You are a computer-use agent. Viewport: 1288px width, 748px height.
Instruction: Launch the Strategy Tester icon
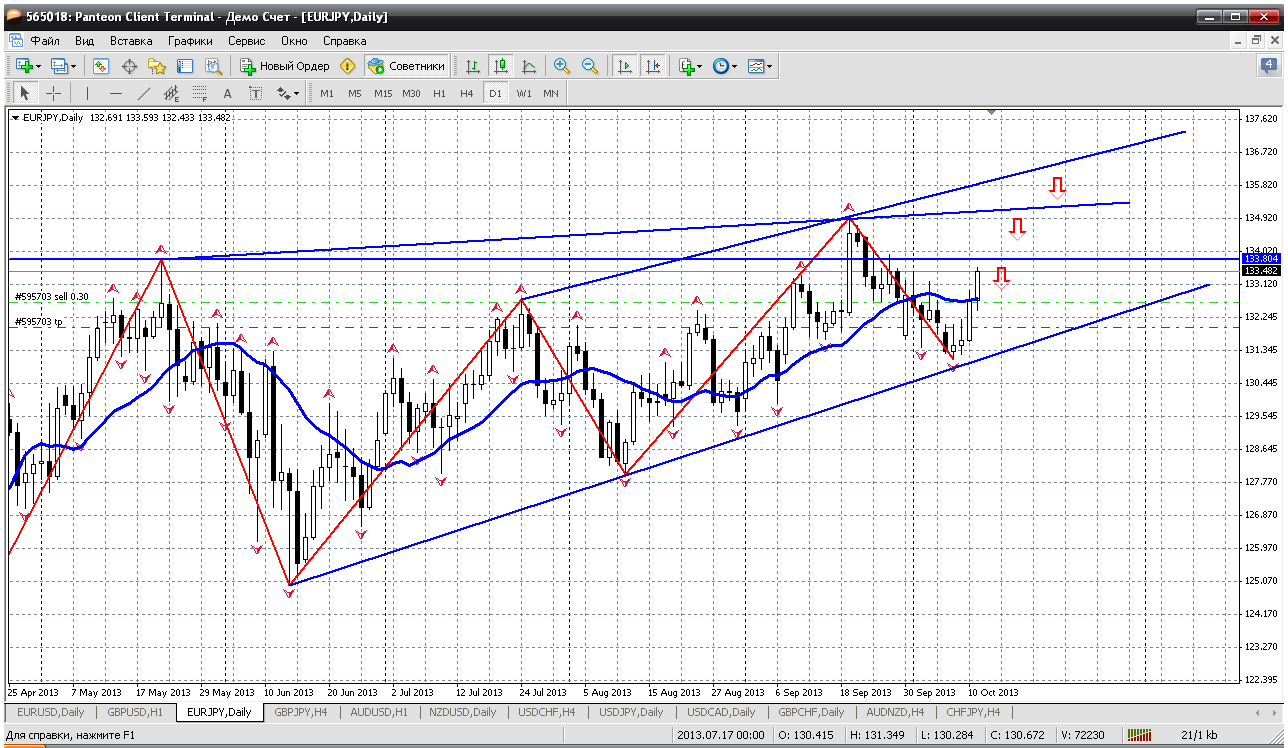(213, 66)
